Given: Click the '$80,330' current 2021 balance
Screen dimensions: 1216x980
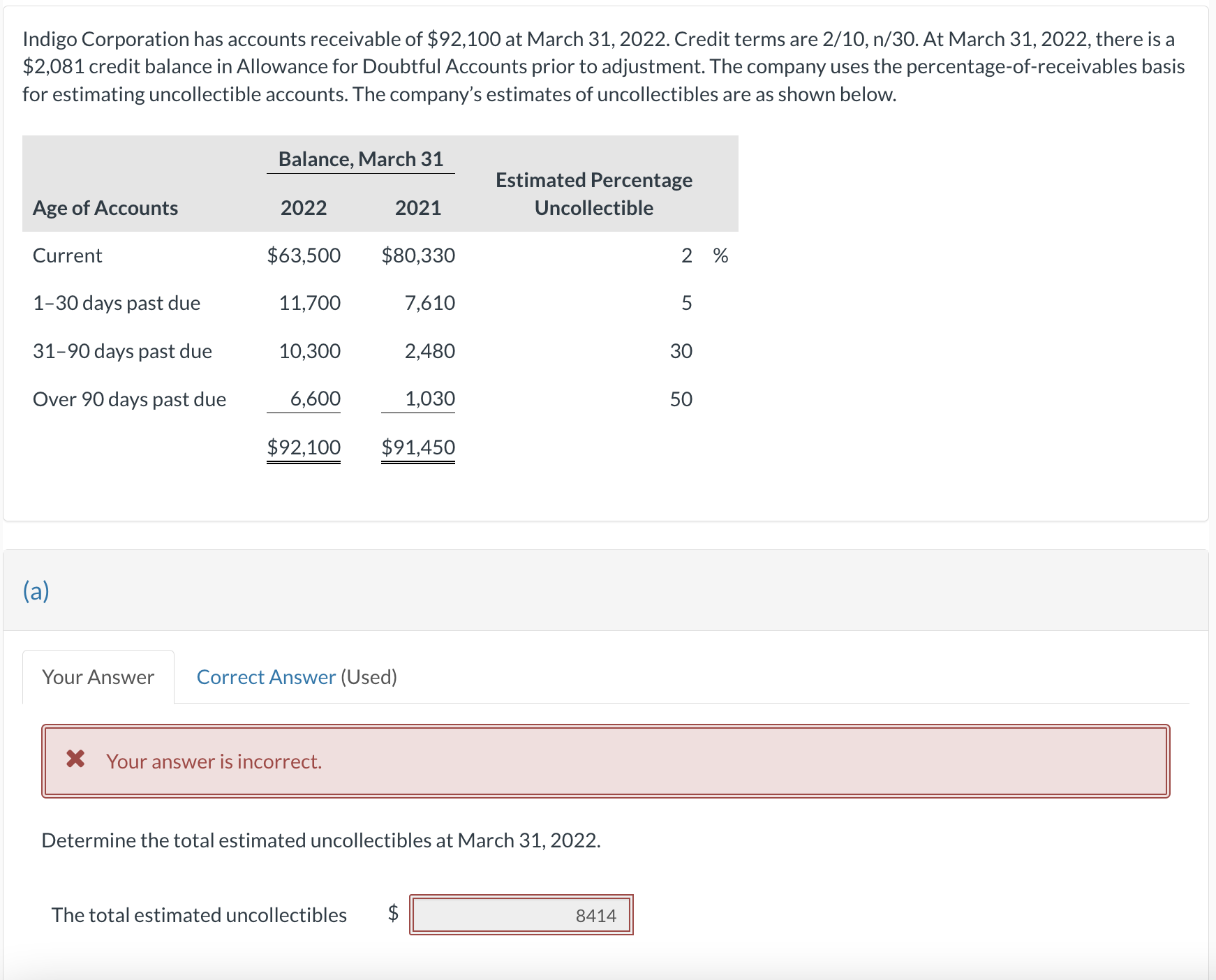Looking at the screenshot, I should pyautogui.click(x=418, y=255).
